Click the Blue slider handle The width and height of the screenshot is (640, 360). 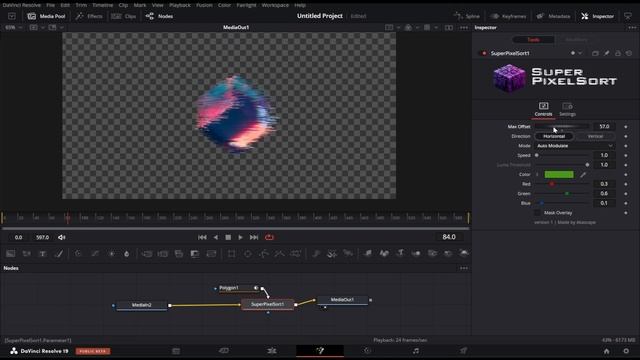(542, 203)
